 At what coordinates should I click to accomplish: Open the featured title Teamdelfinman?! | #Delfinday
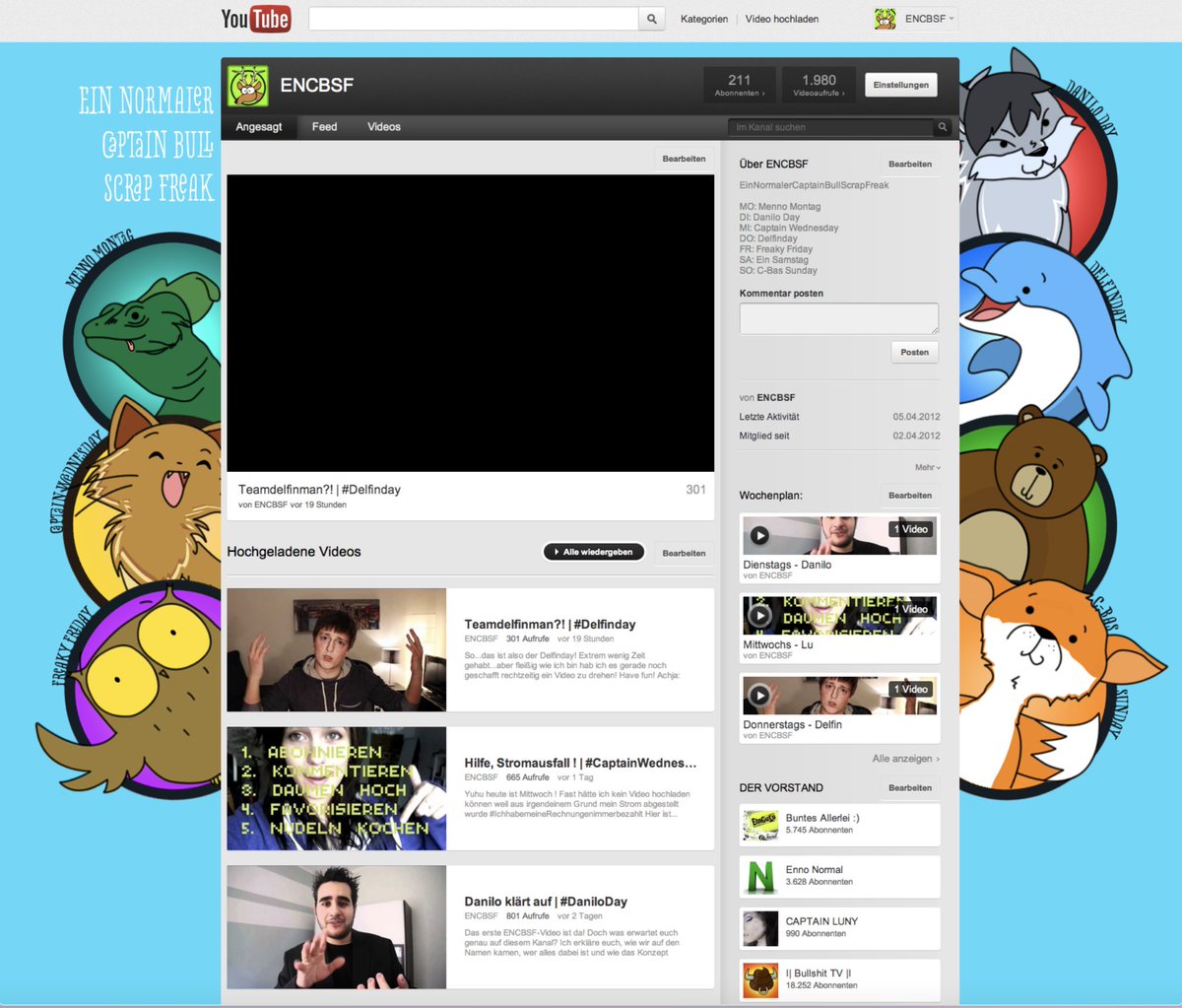pos(319,489)
